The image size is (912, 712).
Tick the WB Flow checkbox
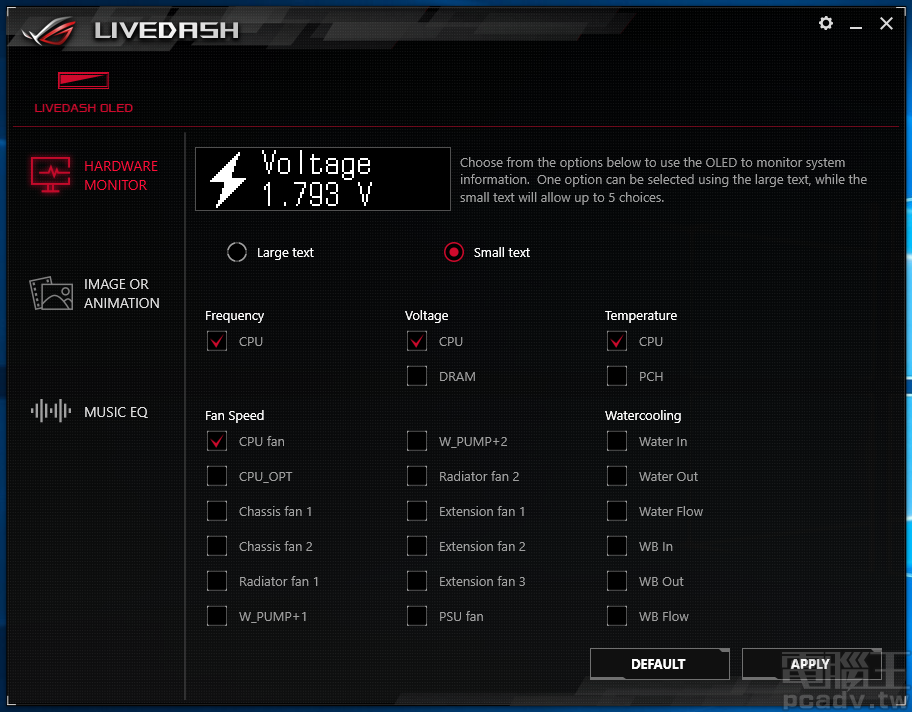[x=617, y=616]
